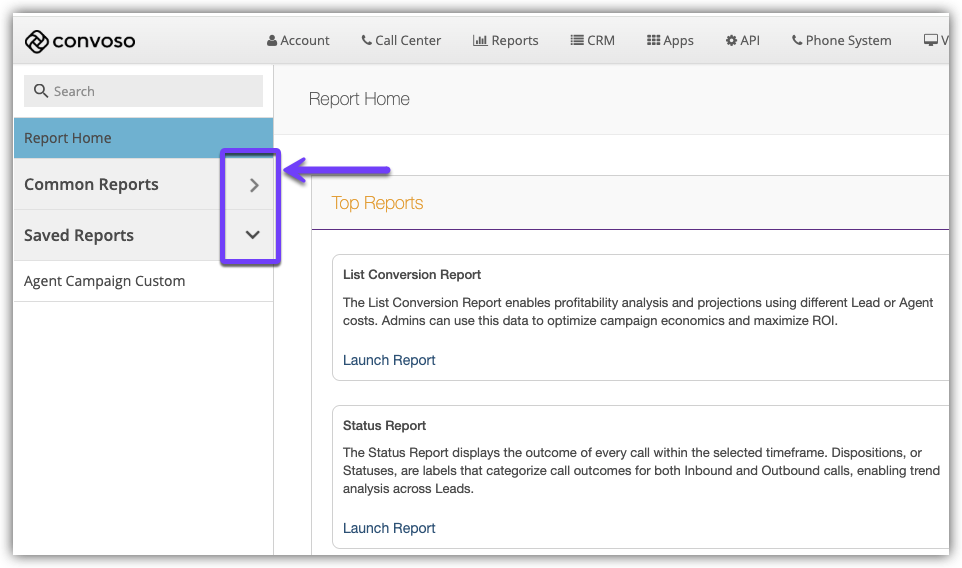Click the magnifier icon in the search box
The height and width of the screenshot is (568, 962).
pyautogui.click(x=41, y=91)
